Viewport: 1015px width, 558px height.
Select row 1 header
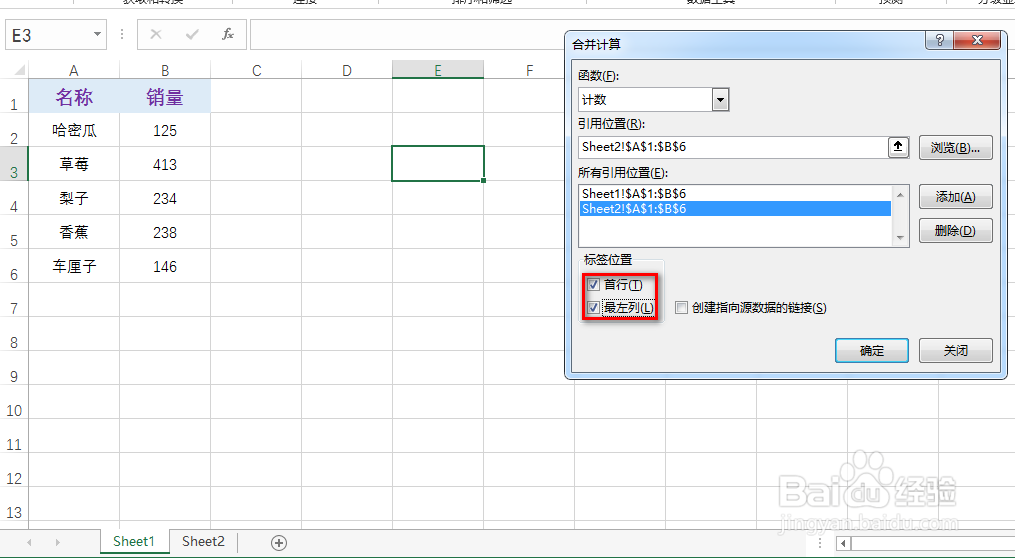pos(14,96)
